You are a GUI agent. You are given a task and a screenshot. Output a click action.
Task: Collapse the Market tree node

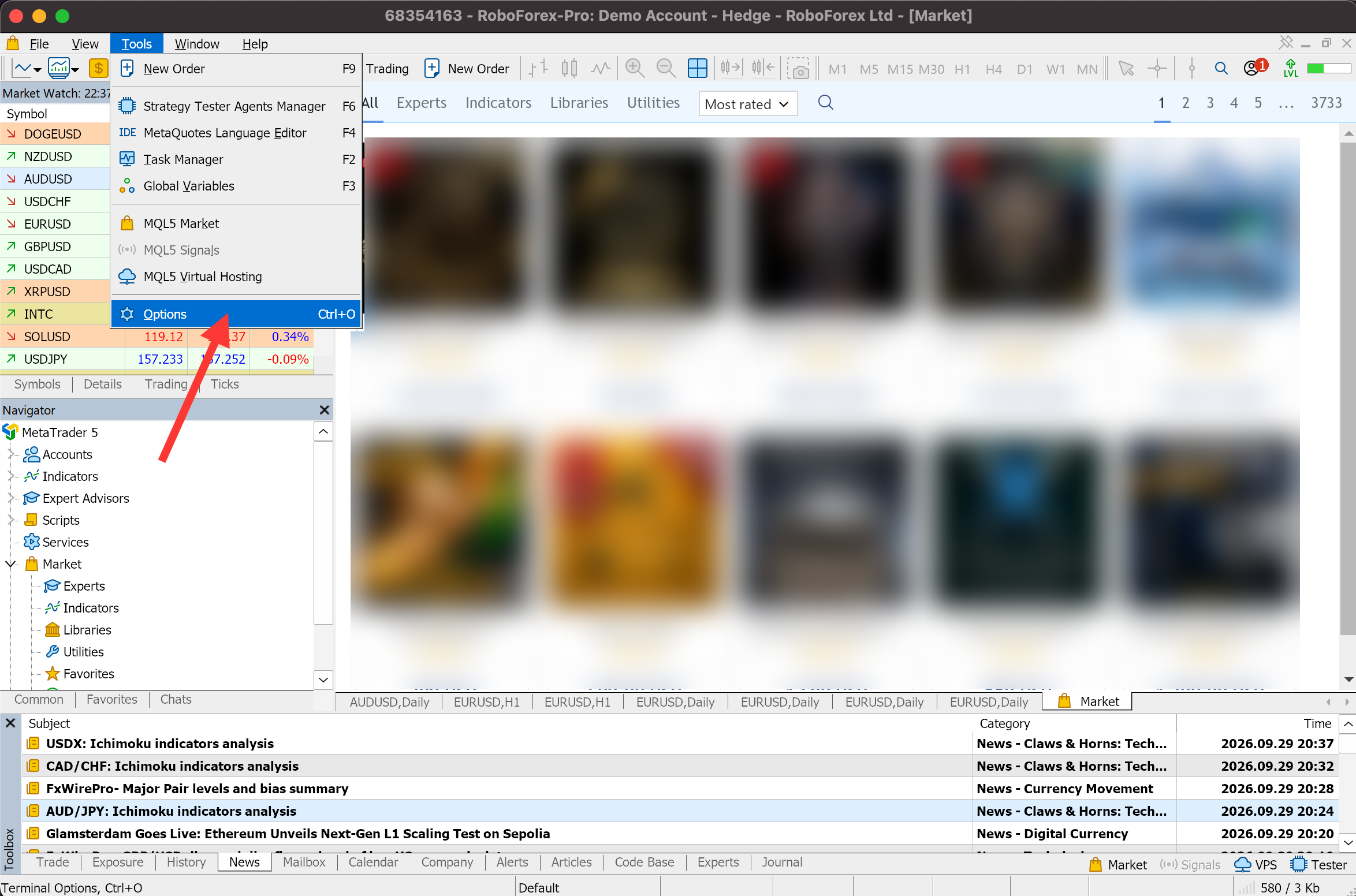point(11,564)
